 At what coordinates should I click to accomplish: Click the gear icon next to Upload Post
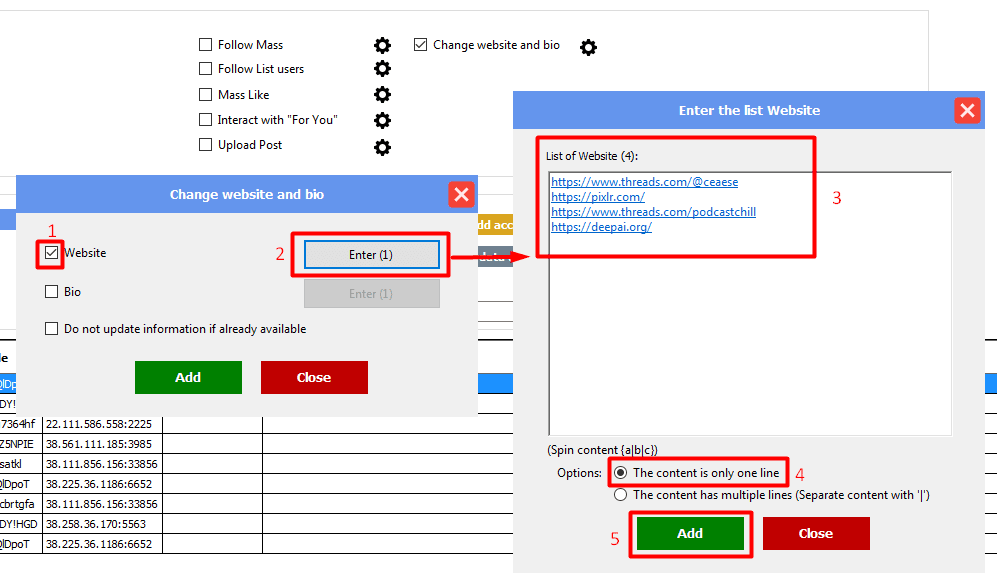(382, 147)
